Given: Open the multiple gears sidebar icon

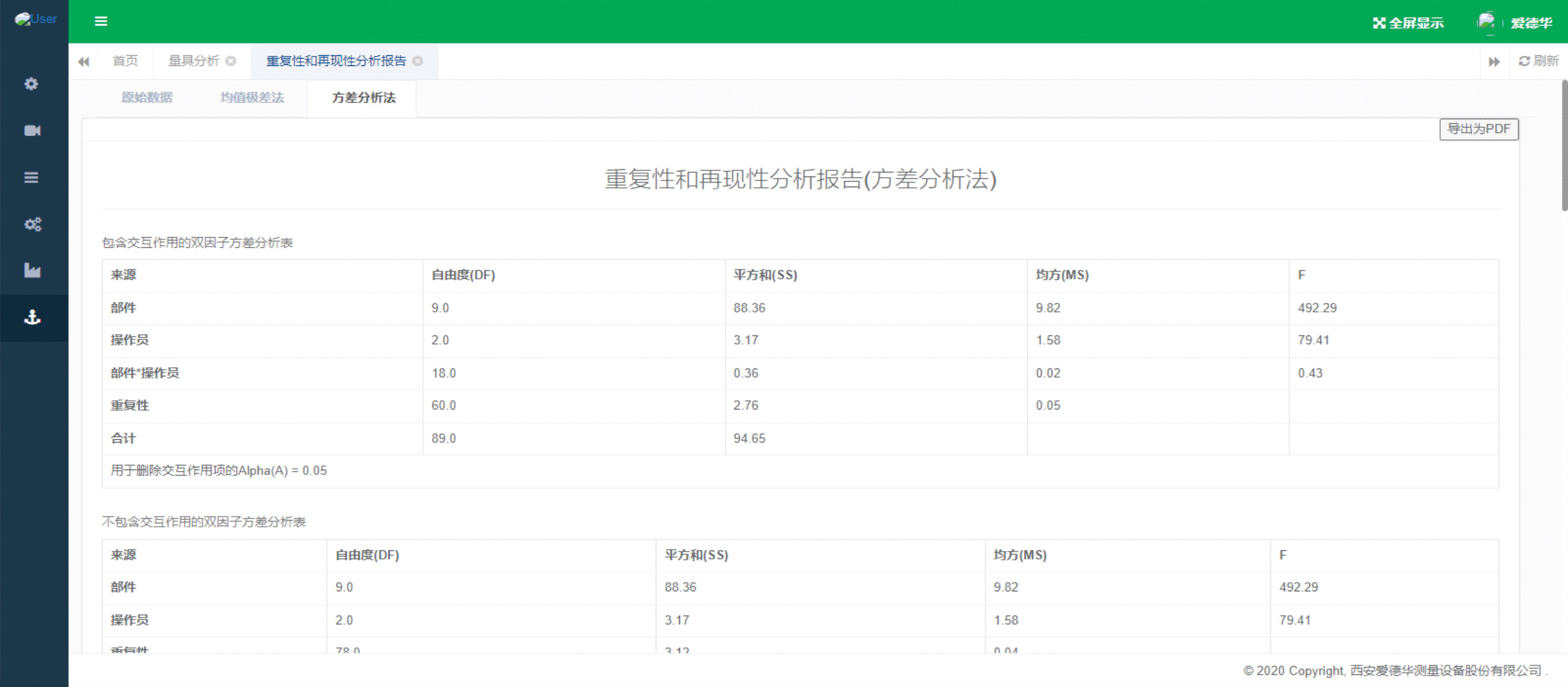Looking at the screenshot, I should pos(32,224).
